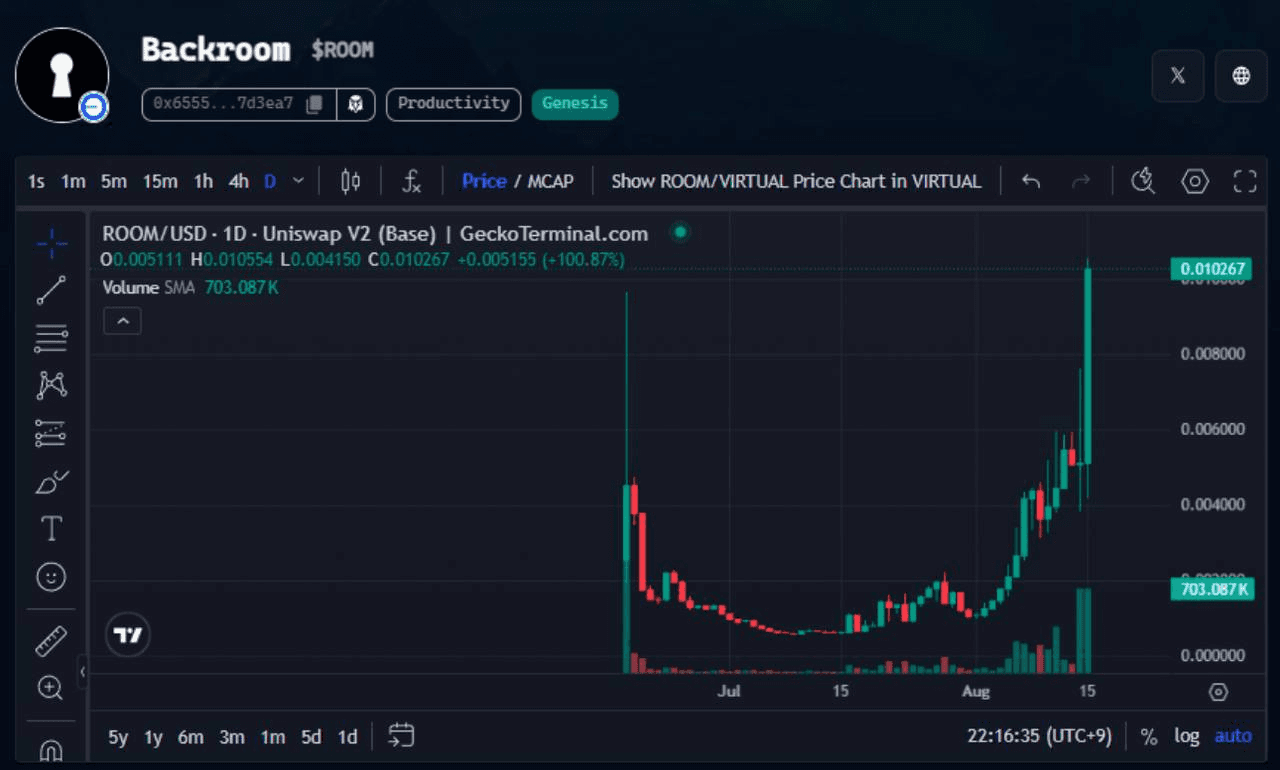Toggle the magnet mode tool
The image size is (1280, 770).
(51, 750)
